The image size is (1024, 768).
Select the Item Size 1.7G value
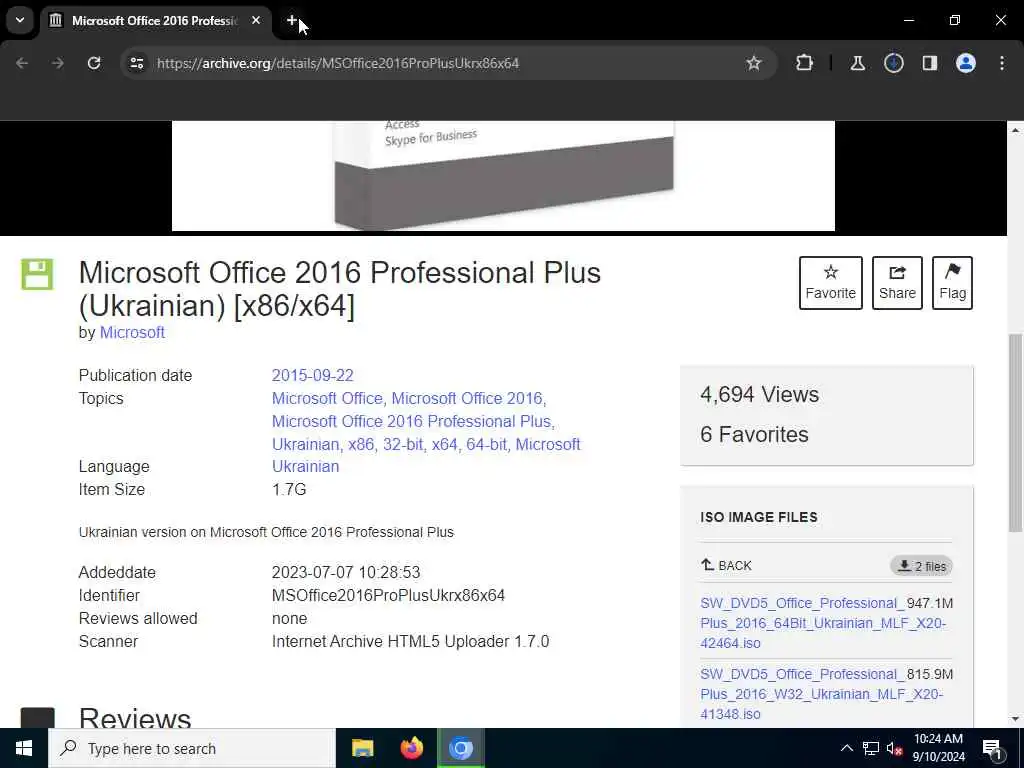point(289,489)
